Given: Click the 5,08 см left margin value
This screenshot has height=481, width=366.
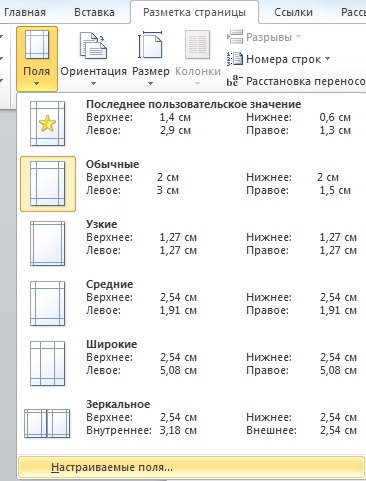Looking at the screenshot, I should coord(178,370).
